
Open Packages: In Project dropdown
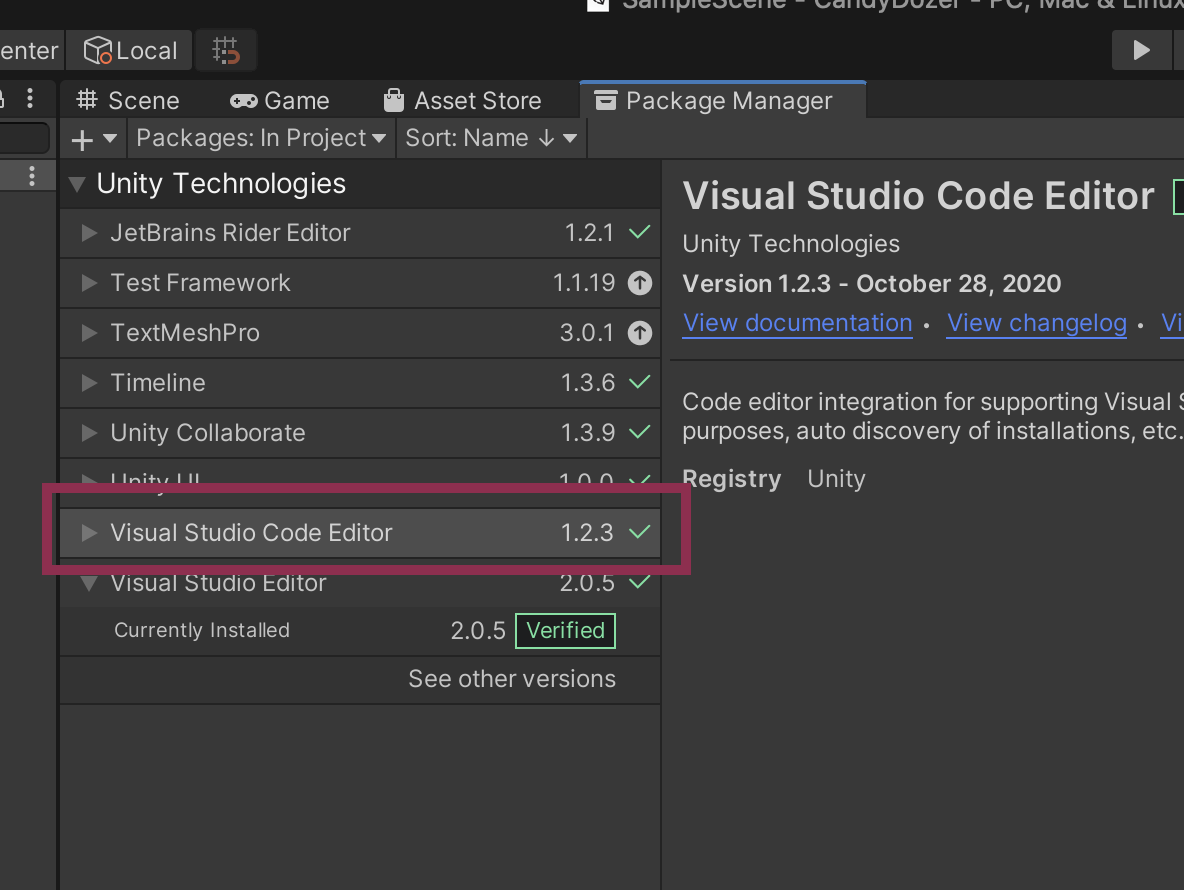261,138
